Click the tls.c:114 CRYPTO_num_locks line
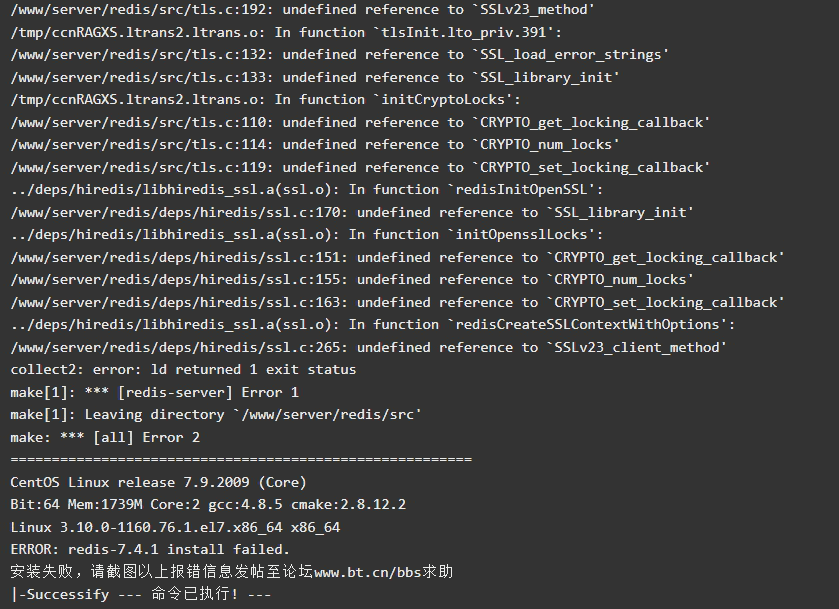 [x=315, y=144]
